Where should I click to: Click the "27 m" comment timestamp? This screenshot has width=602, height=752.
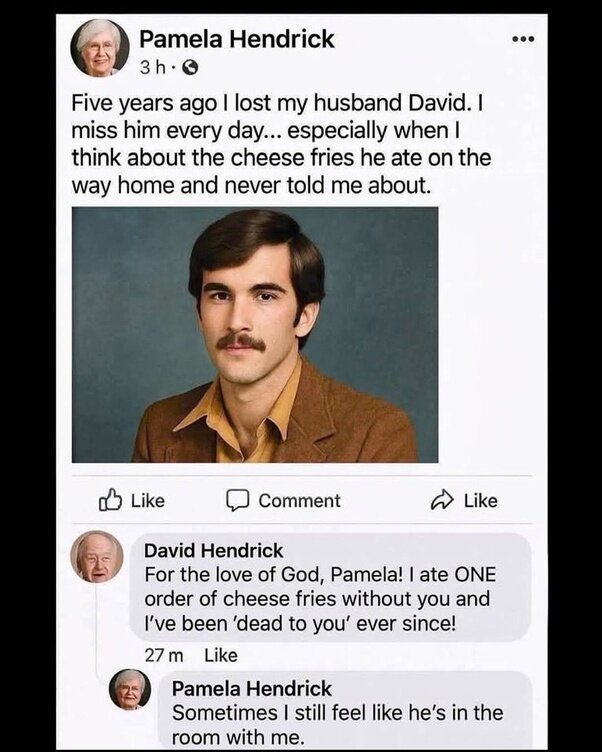pyautogui.click(x=161, y=655)
